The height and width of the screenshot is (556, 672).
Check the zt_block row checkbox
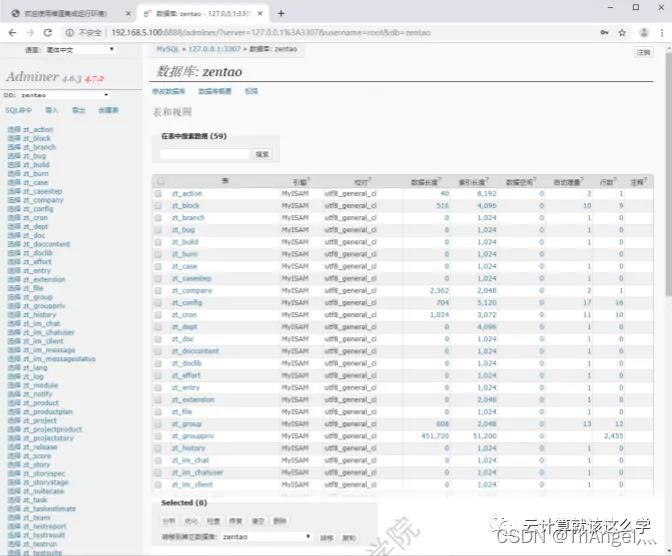tap(158, 206)
